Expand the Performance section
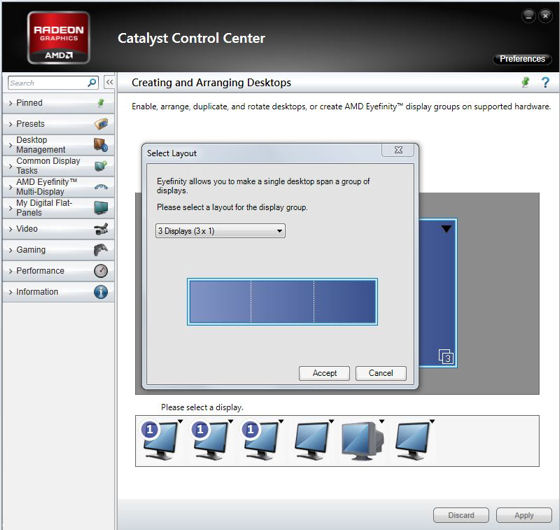This screenshot has height=530, width=560. 58,271
